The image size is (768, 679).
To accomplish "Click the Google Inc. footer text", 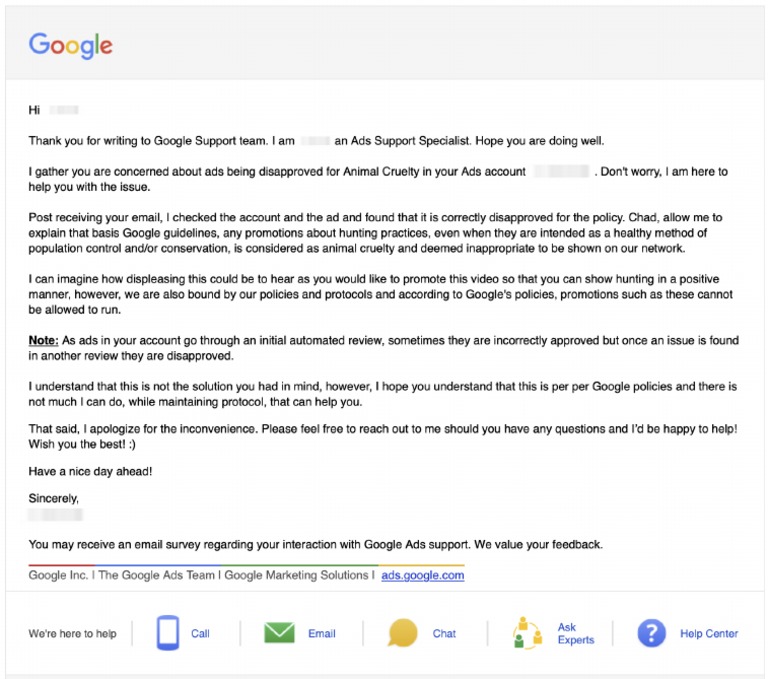I will 58,575.
